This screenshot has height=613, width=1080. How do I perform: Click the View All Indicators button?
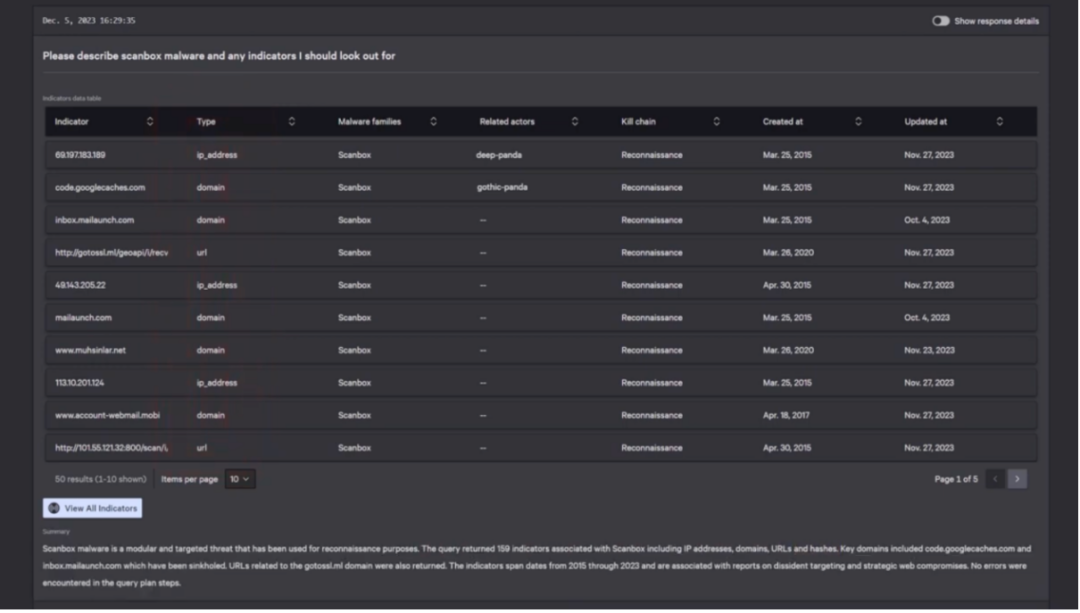point(92,509)
